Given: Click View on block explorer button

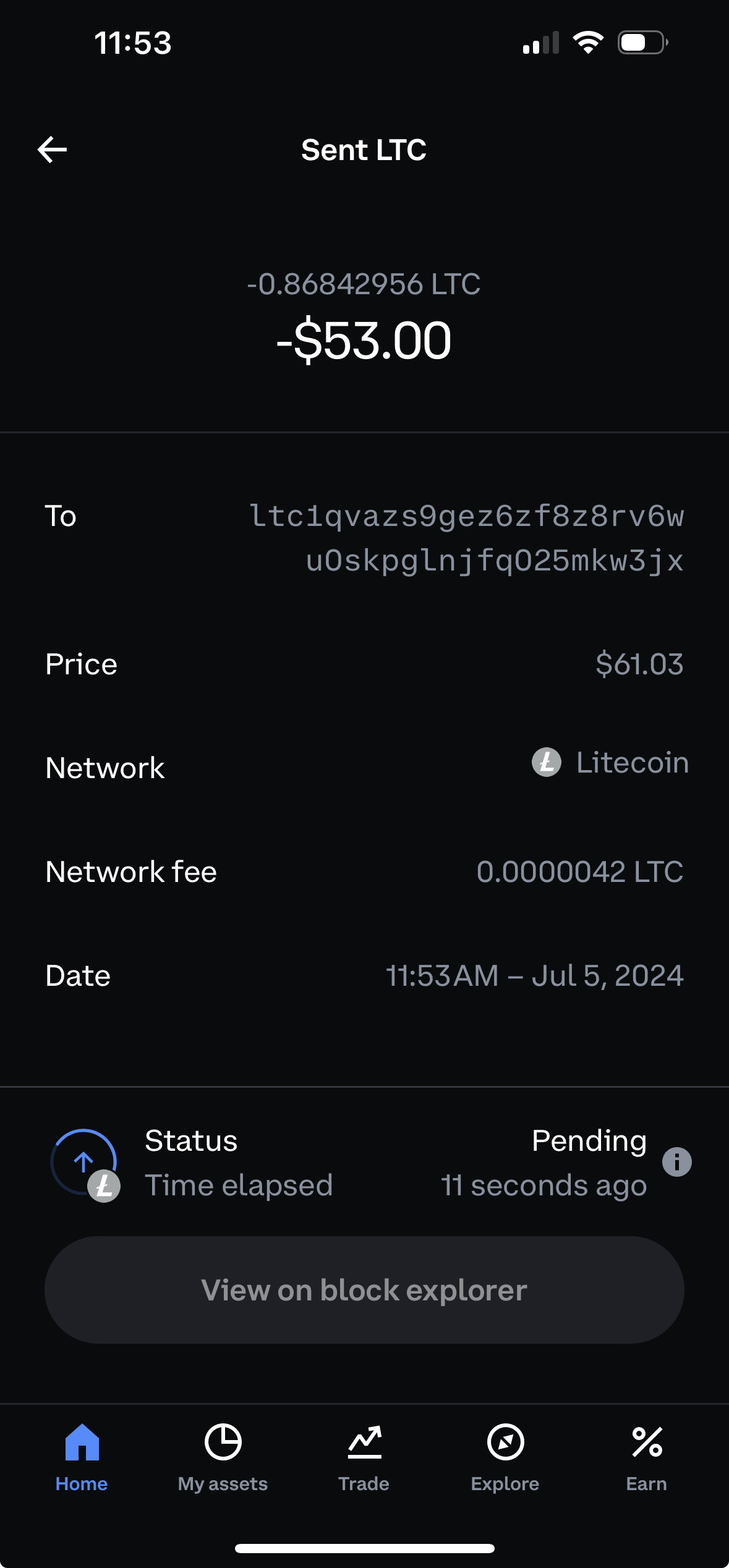Looking at the screenshot, I should pos(364,1290).
